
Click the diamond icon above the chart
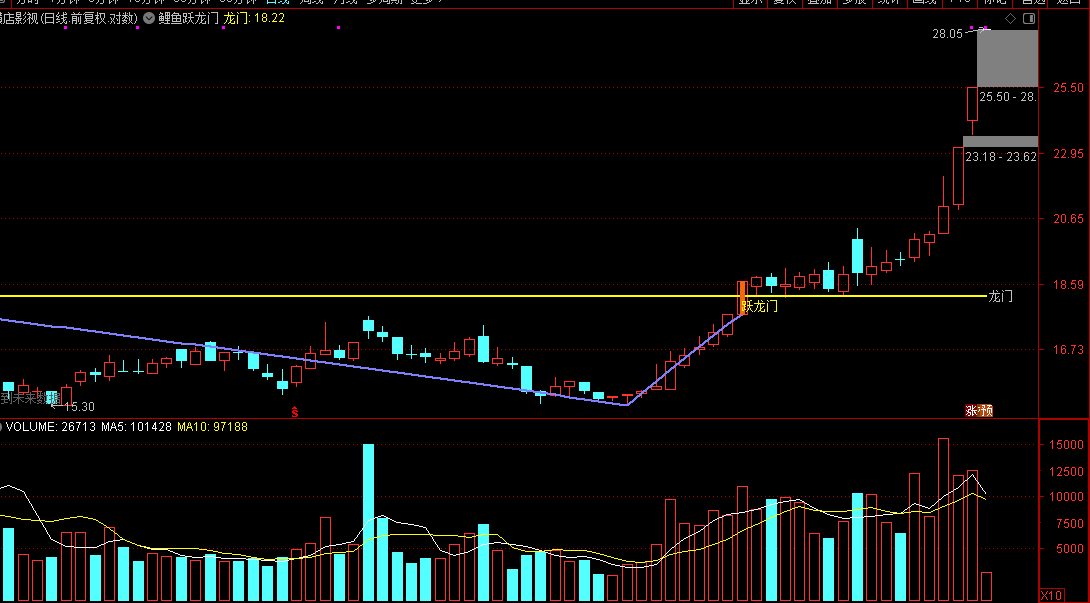(1011, 19)
